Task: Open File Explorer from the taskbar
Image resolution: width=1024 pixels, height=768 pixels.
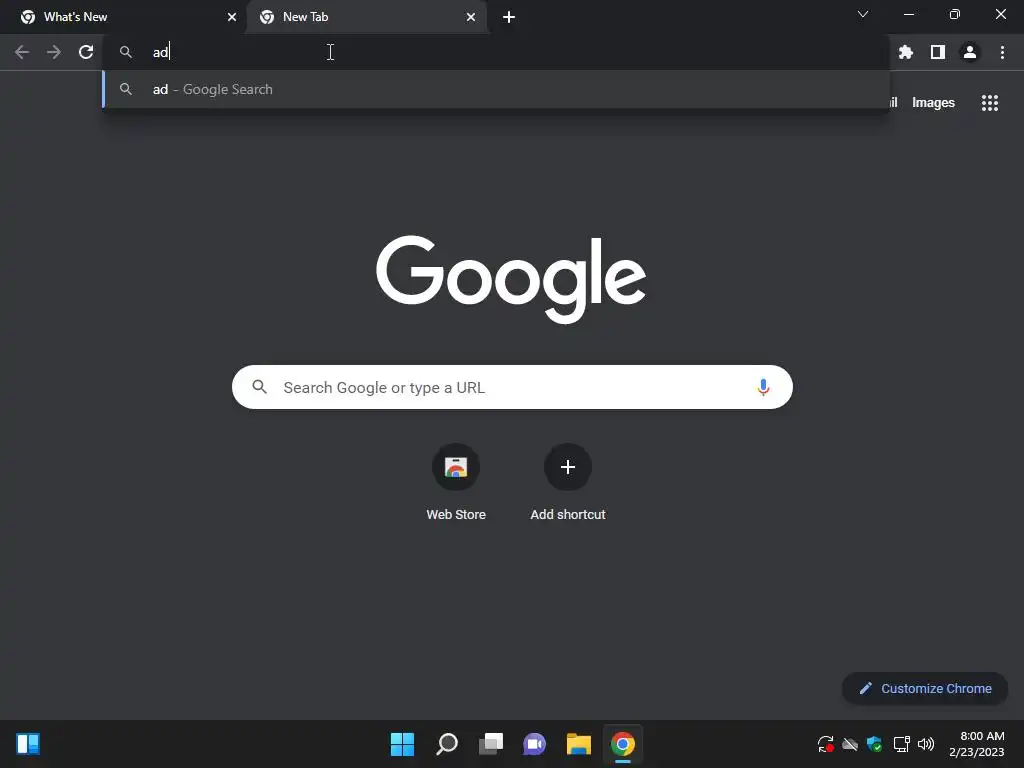Action: click(x=579, y=744)
